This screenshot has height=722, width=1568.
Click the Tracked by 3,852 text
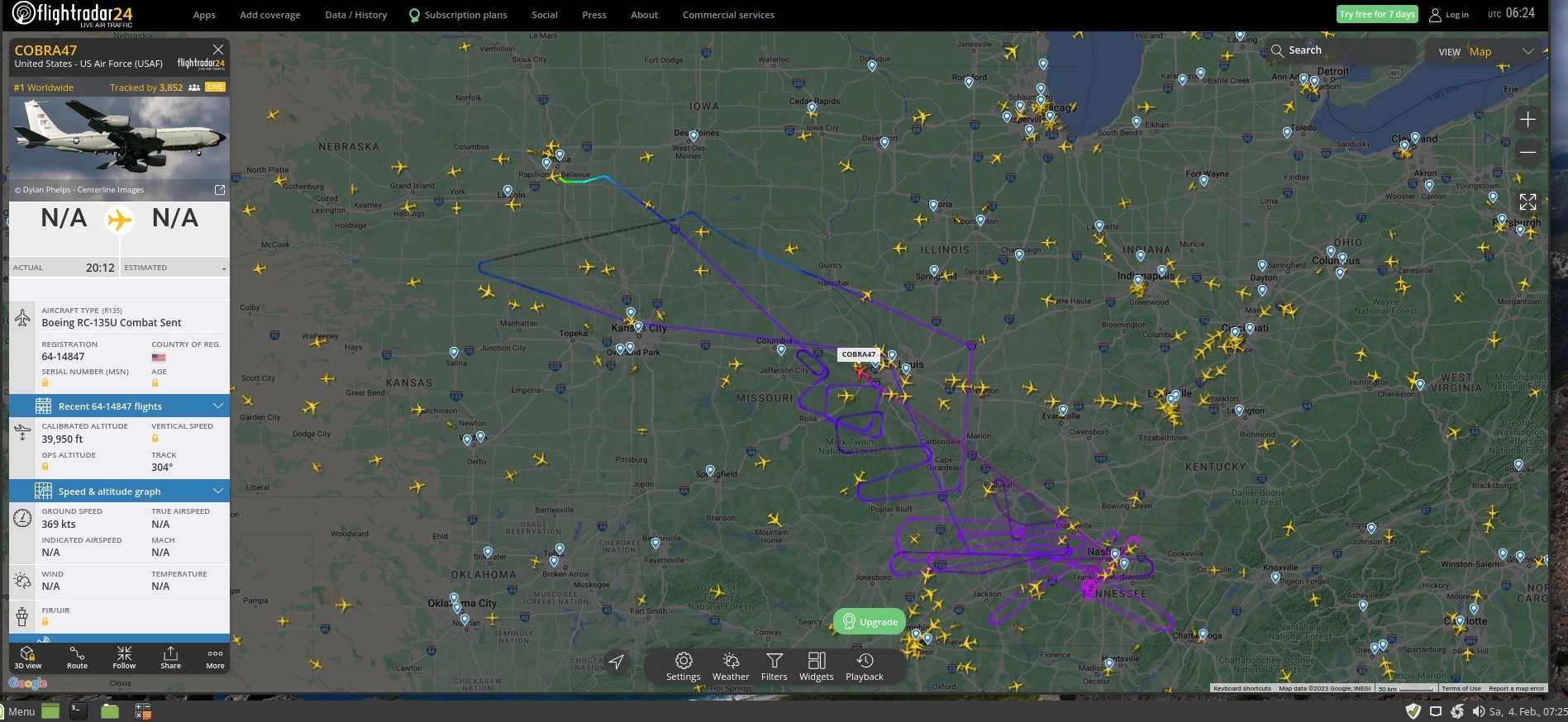(146, 87)
